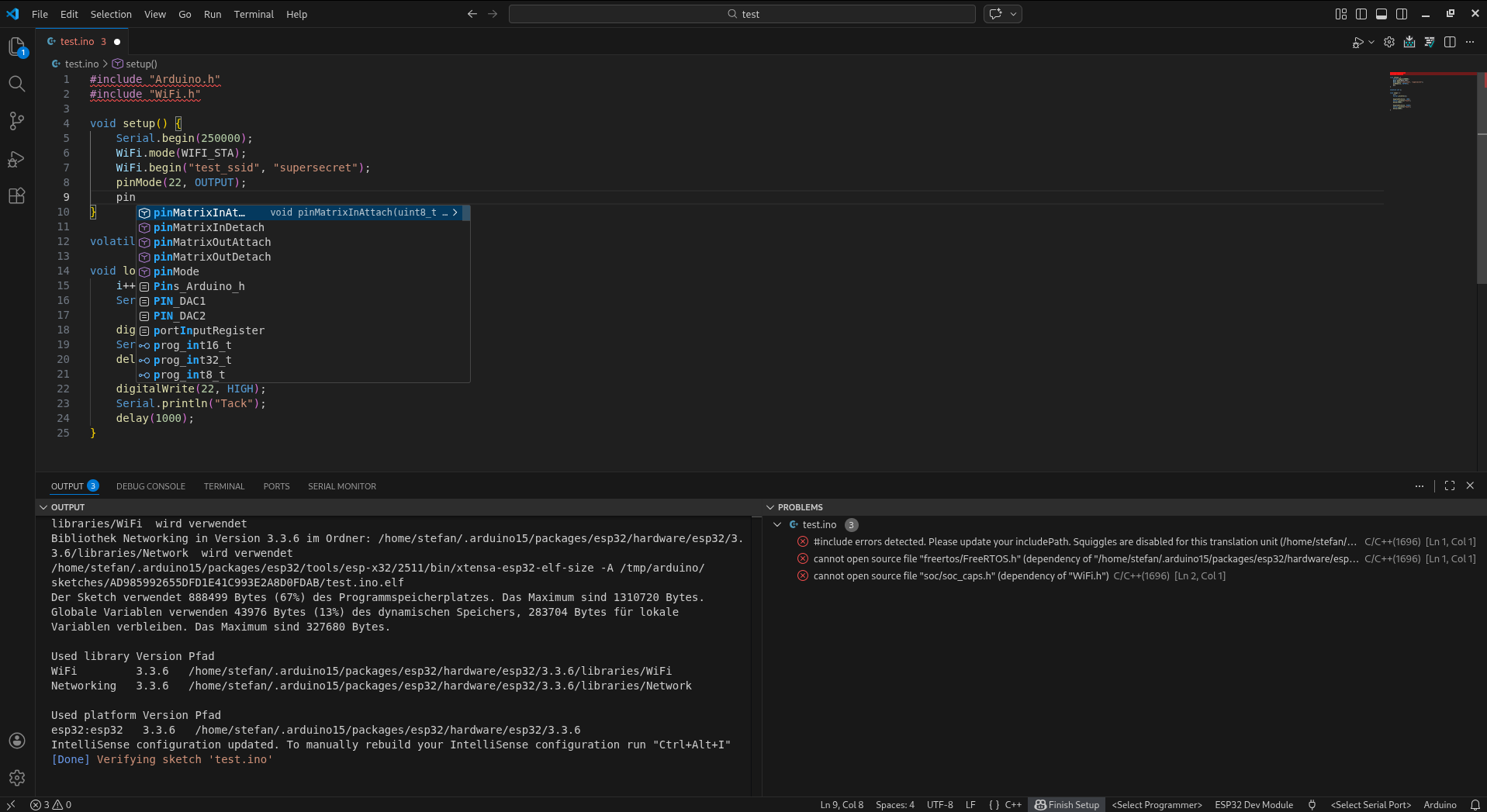Click the split editor right icon
Viewport: 1487px width, 812px height.
click(x=1450, y=42)
